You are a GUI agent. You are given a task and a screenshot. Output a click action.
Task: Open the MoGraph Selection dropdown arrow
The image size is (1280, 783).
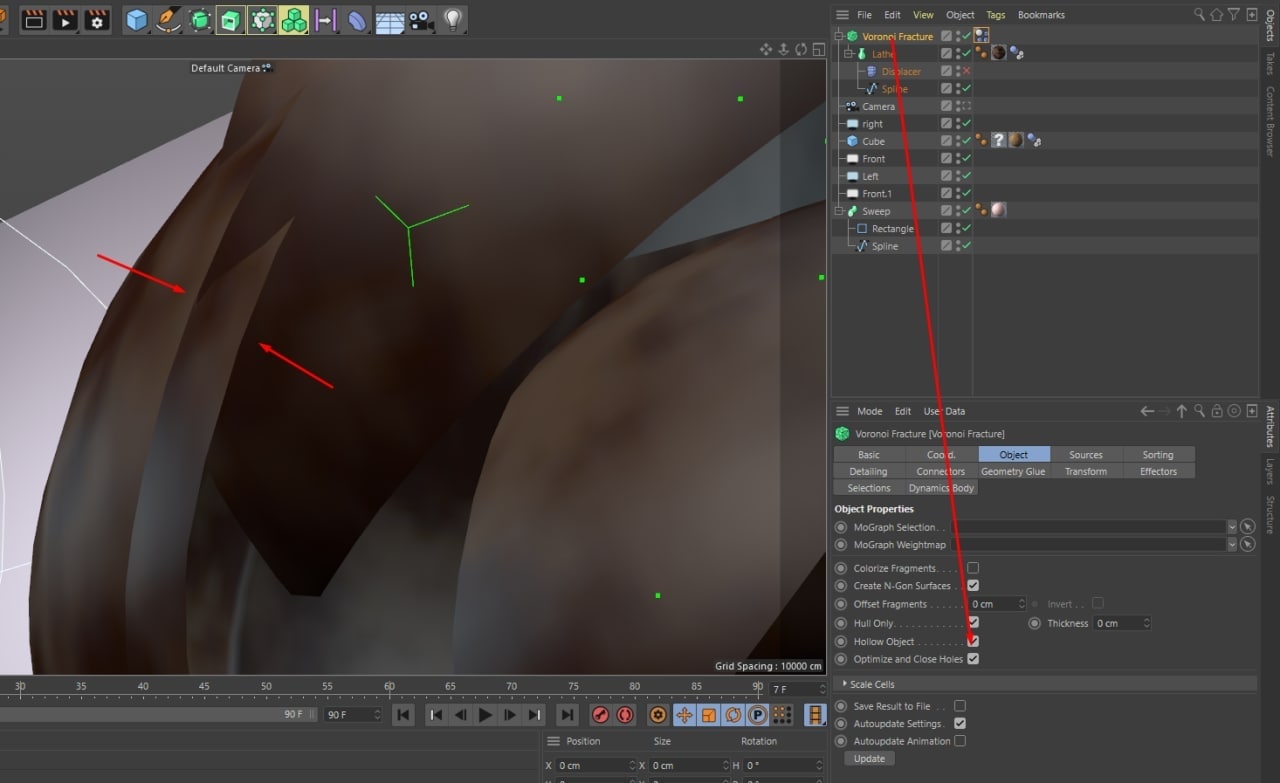click(x=1231, y=527)
